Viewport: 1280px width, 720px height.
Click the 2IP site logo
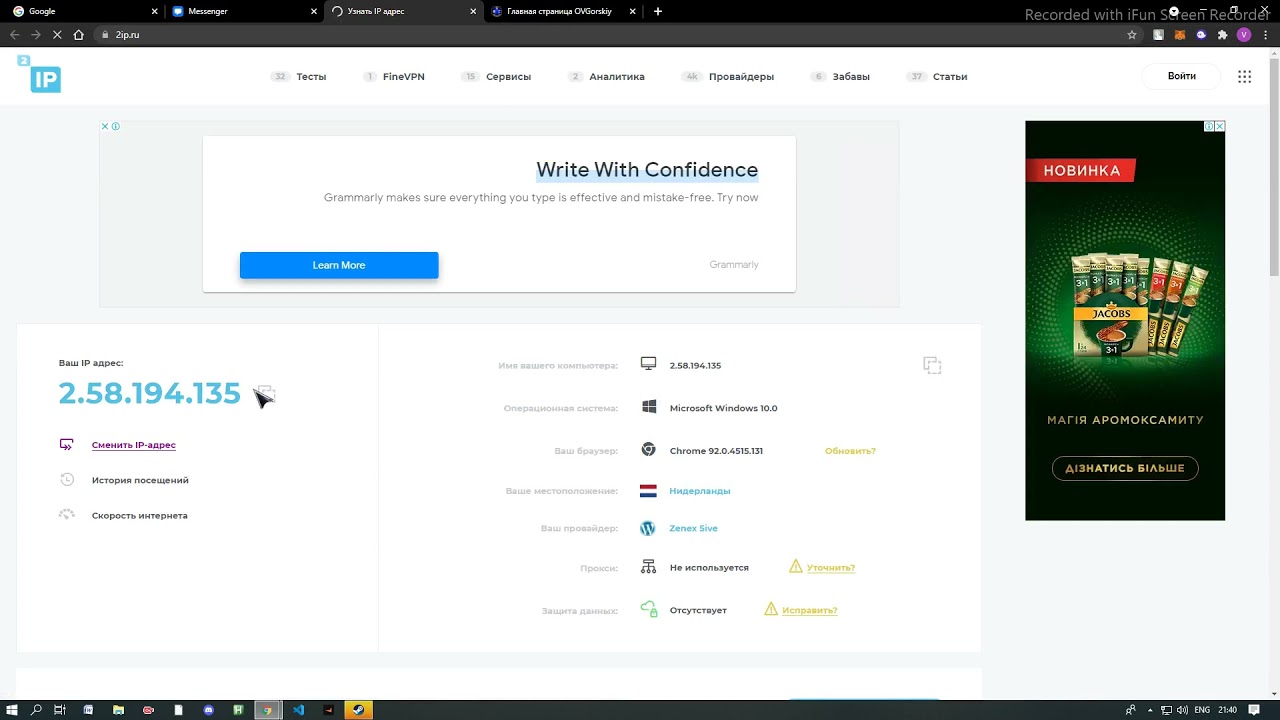[39, 75]
